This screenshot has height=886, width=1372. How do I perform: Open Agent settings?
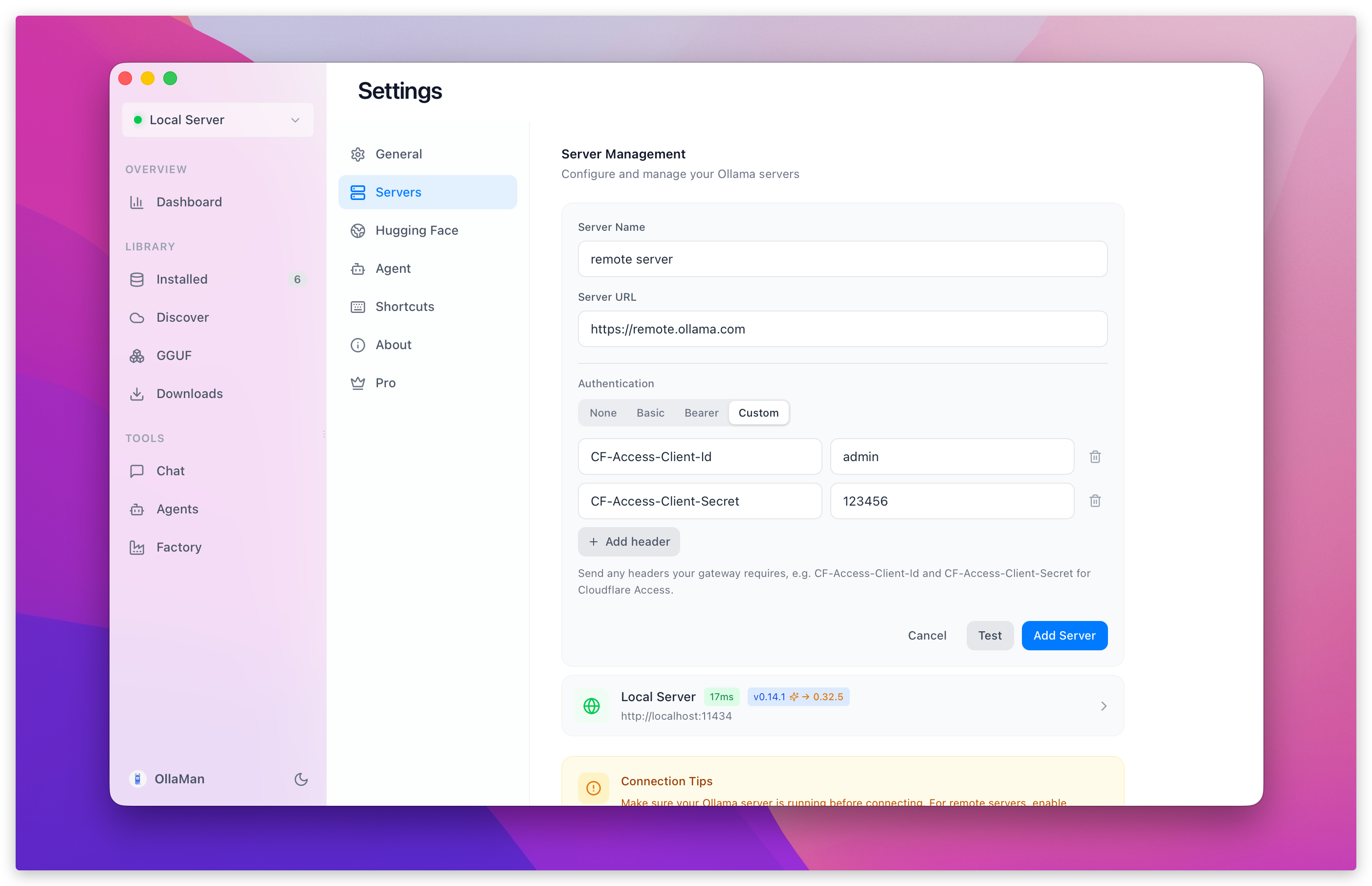[x=427, y=268]
